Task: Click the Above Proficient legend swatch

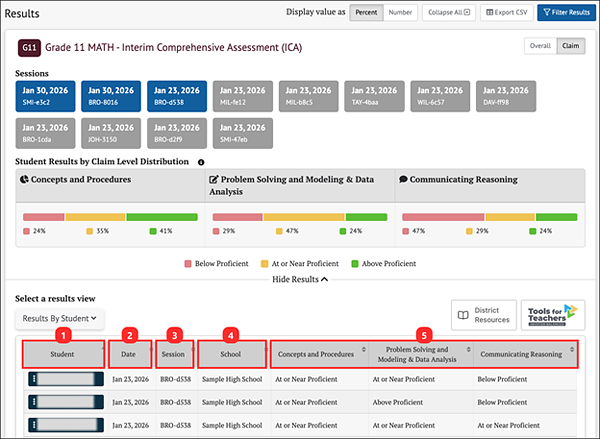Action: click(355, 264)
